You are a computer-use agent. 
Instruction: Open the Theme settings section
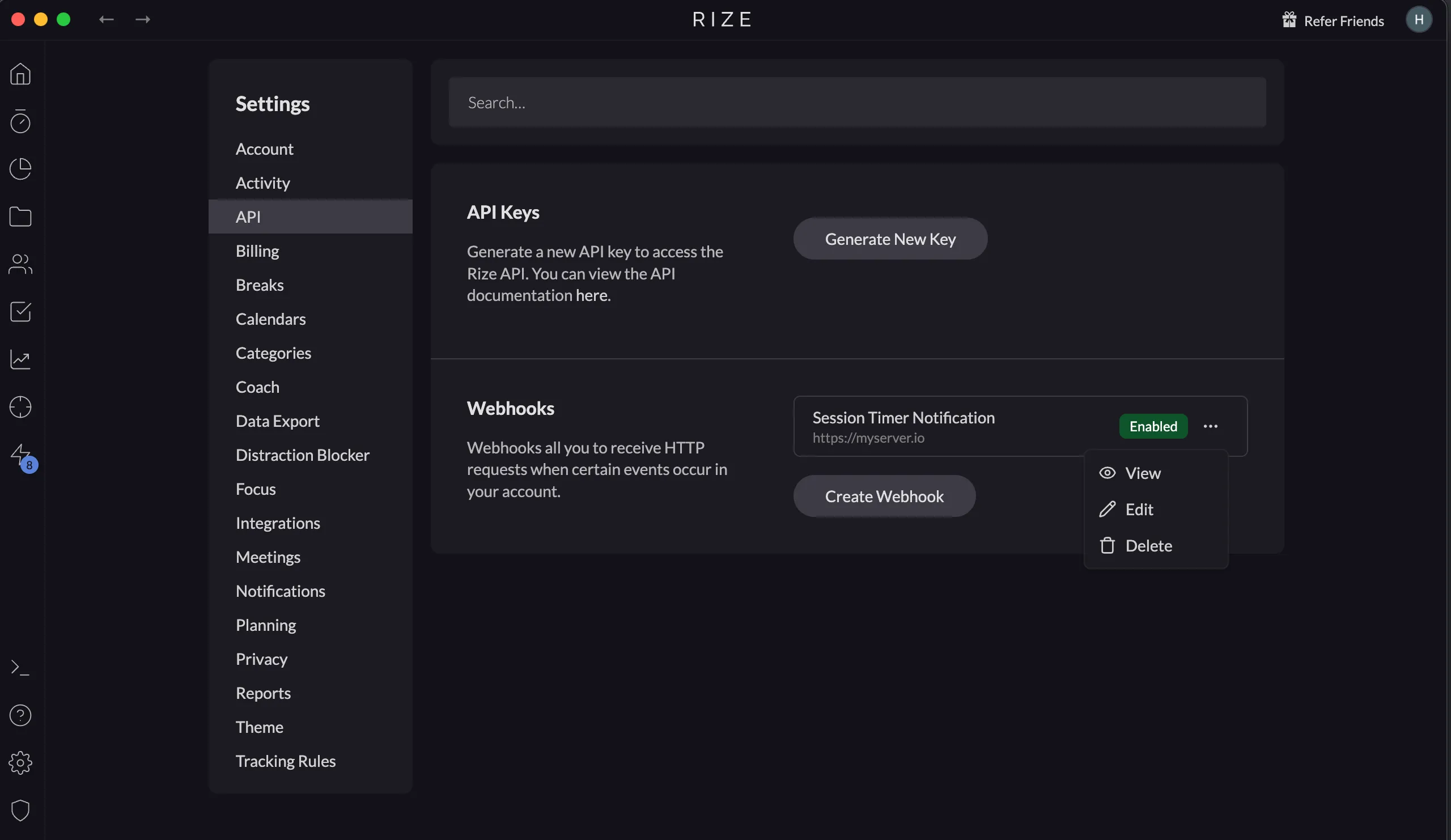click(x=259, y=727)
